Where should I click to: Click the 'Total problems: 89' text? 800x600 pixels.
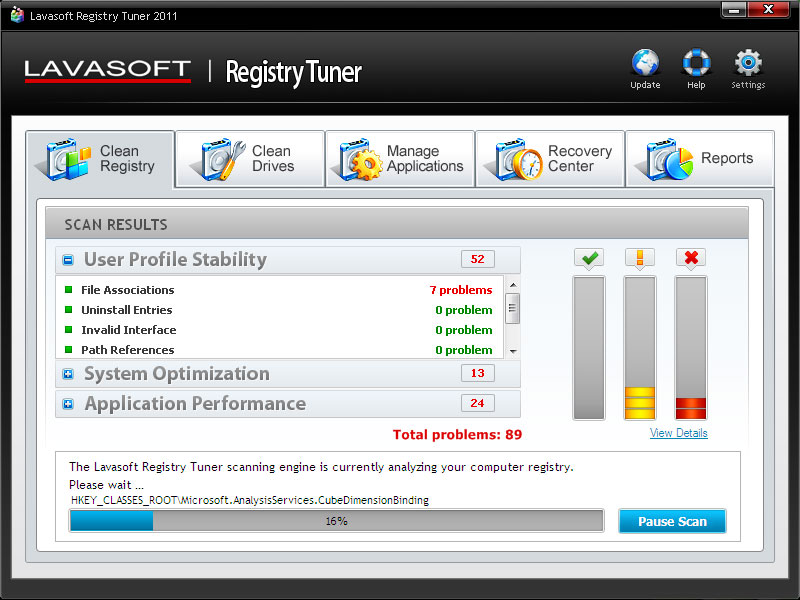(457, 434)
